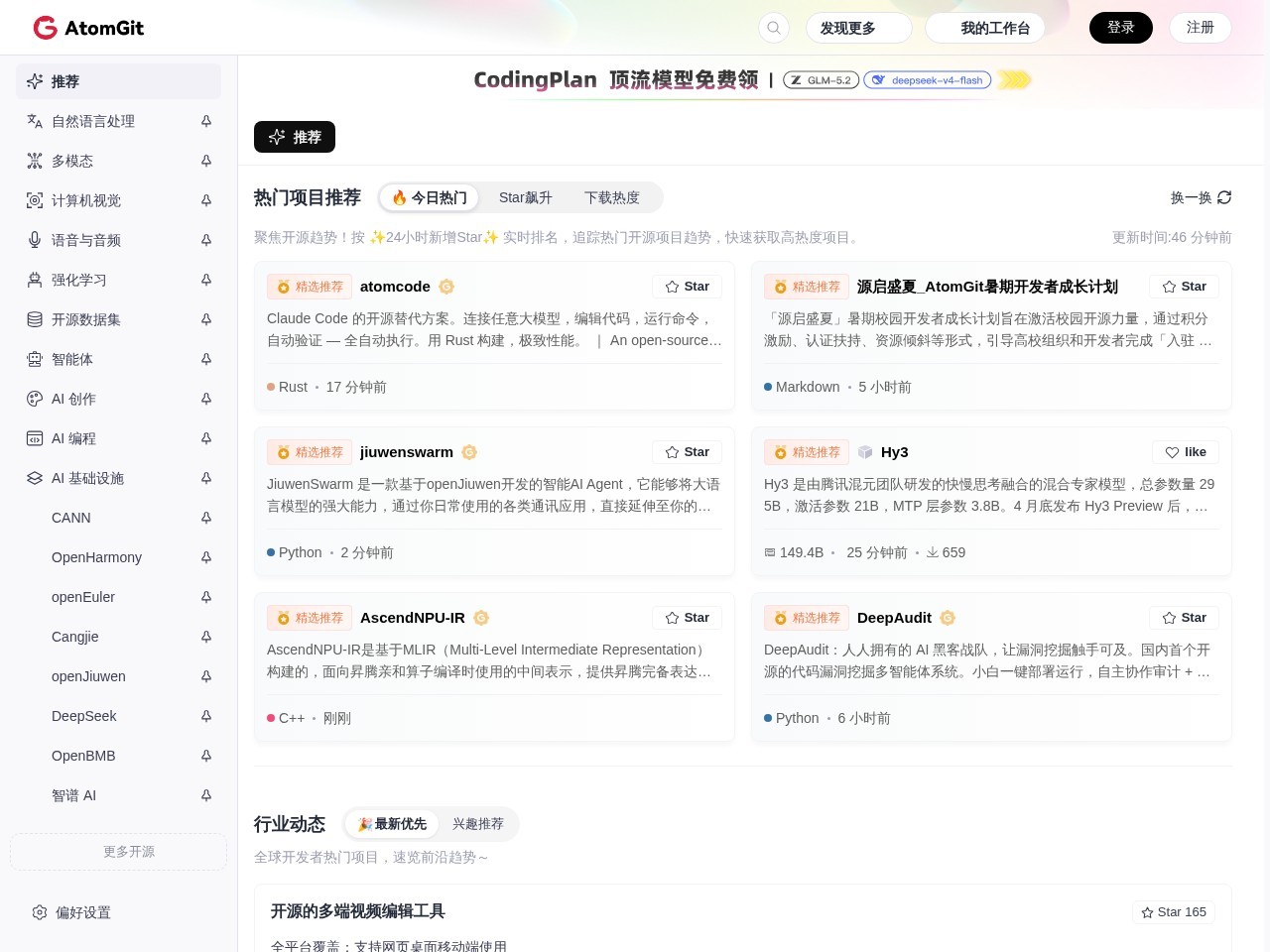Select the 兴趣推荐 tab
Image resolution: width=1270 pixels, height=952 pixels.
pos(478,824)
